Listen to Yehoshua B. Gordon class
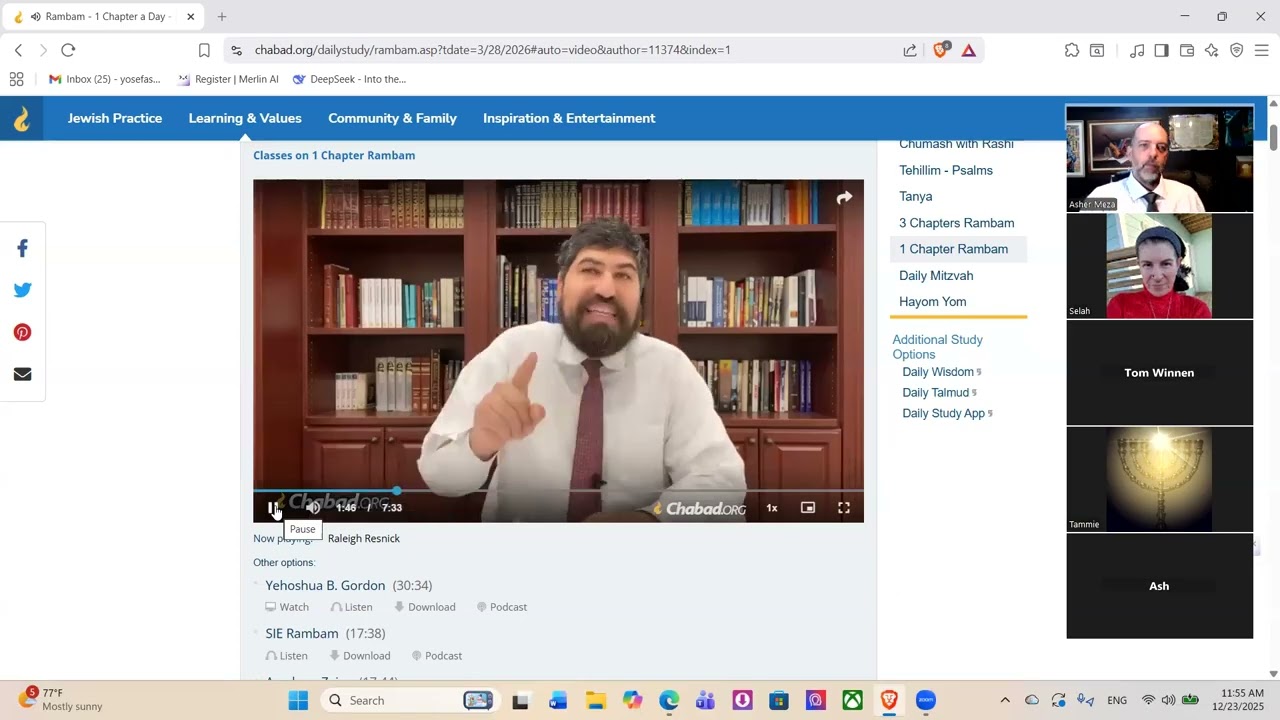 tap(351, 607)
